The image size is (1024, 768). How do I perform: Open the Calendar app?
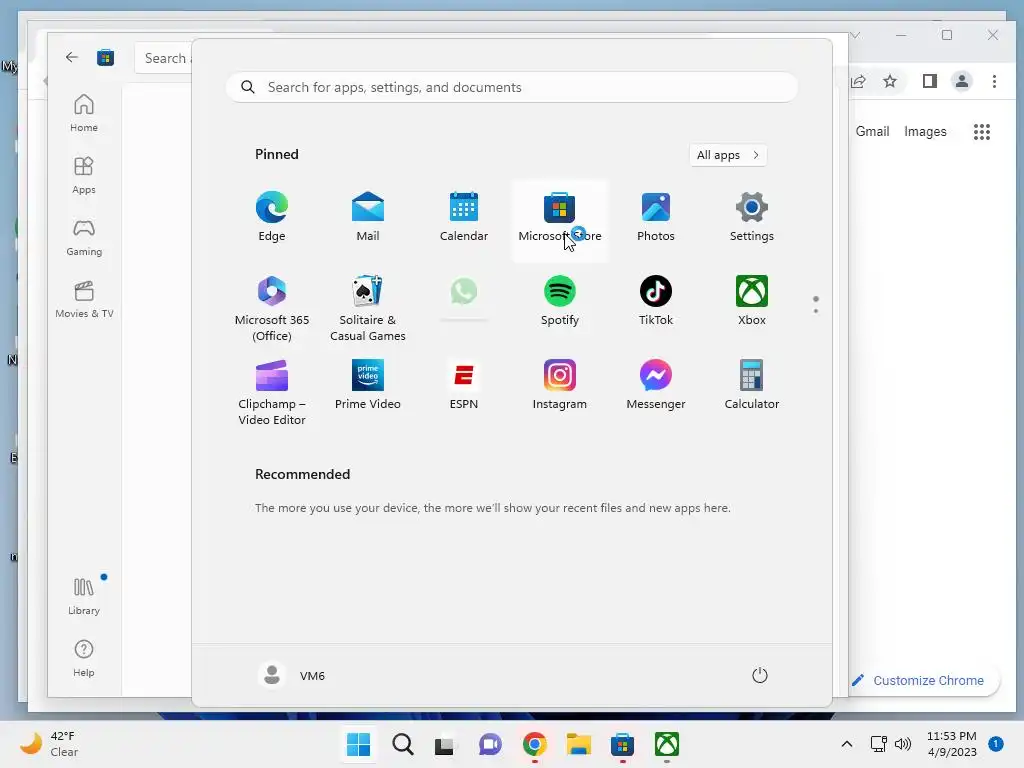pos(464,217)
